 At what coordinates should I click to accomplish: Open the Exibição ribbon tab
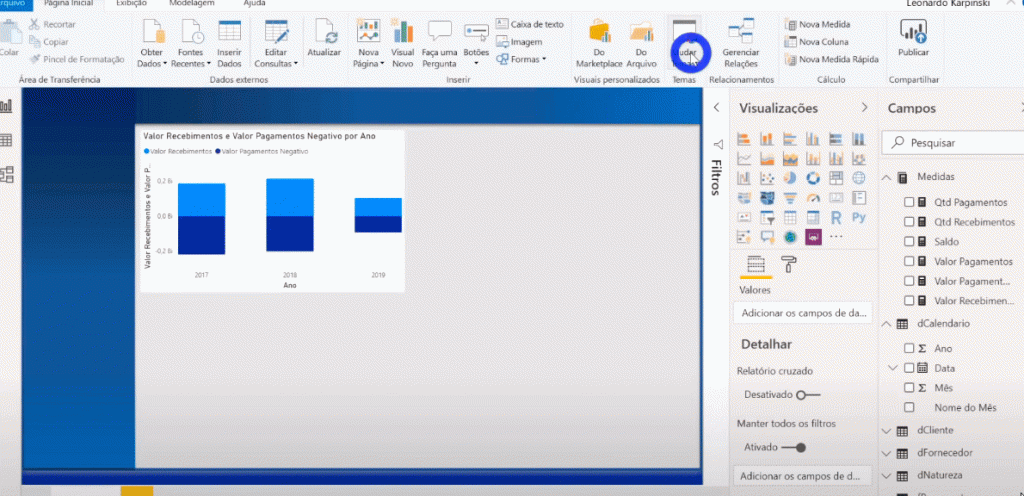[x=131, y=3]
